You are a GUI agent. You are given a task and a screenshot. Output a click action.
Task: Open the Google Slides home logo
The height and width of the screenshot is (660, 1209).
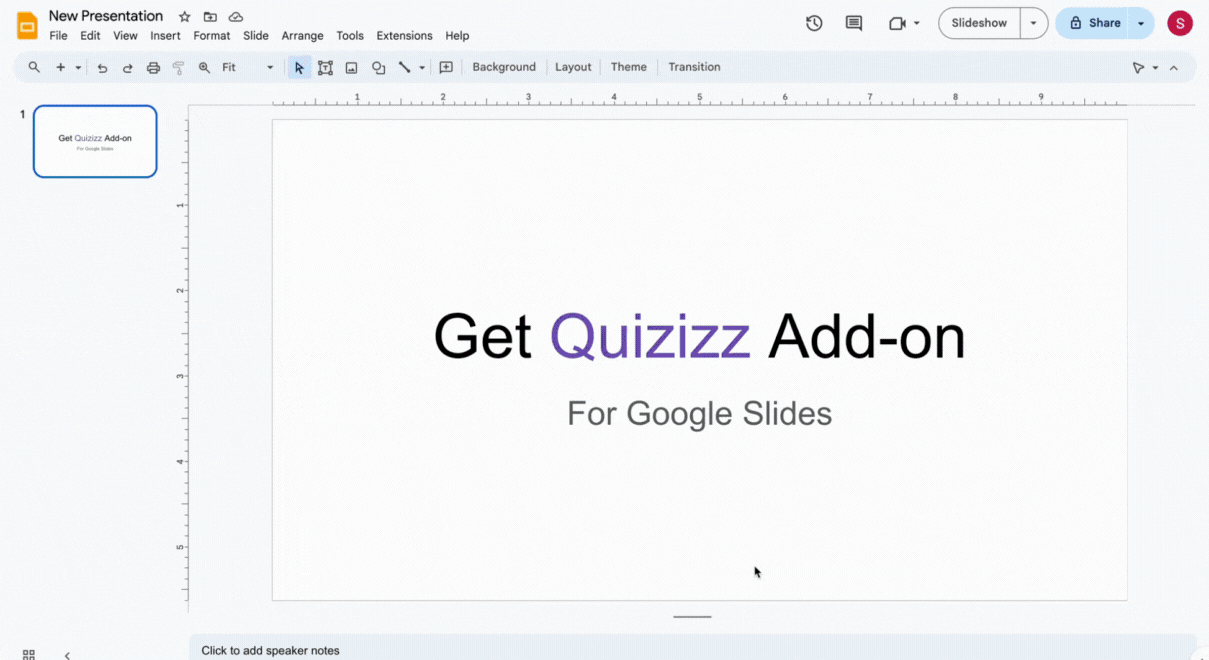pos(27,25)
